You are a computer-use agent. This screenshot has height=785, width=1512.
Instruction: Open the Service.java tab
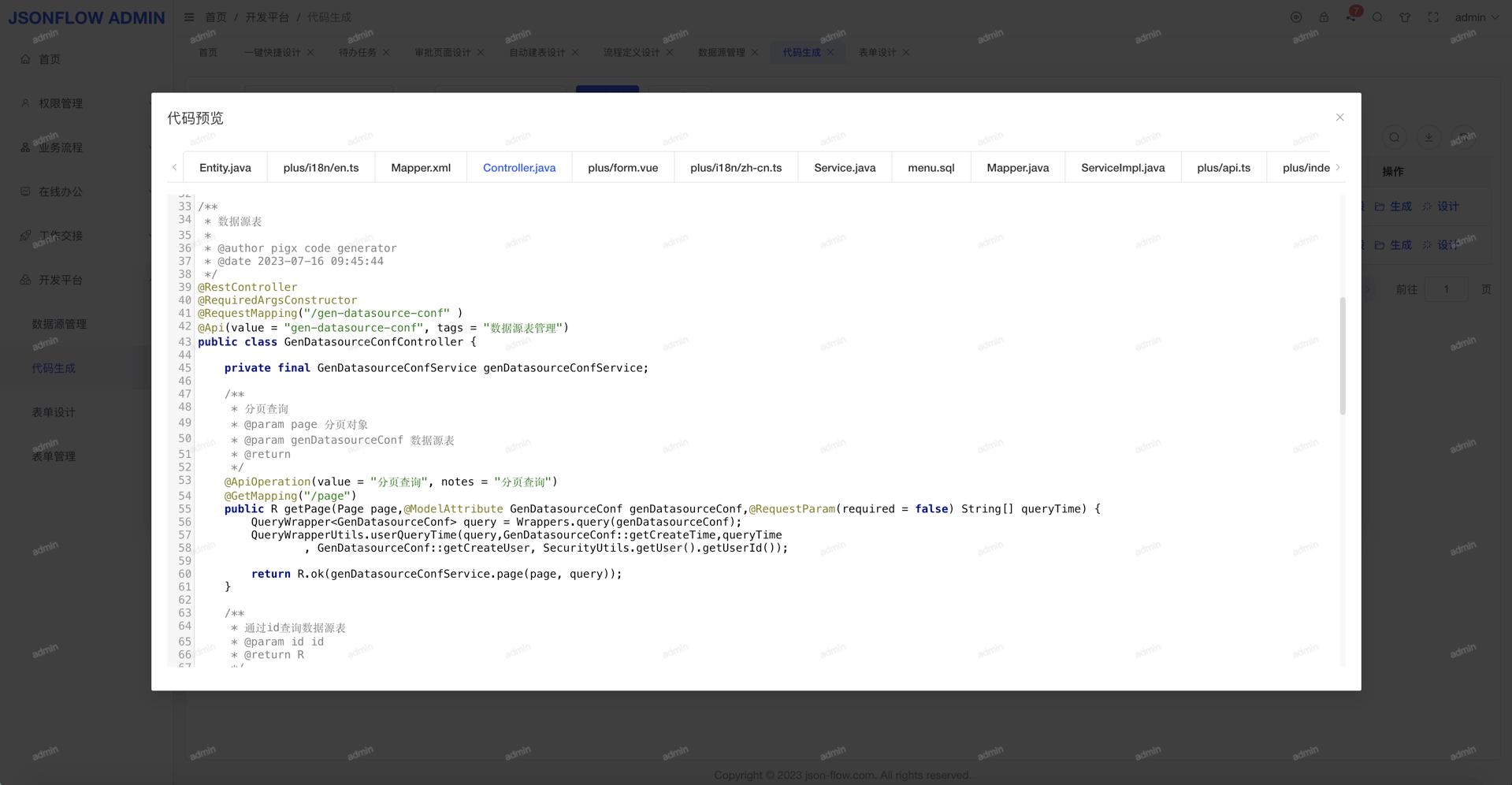coord(845,168)
